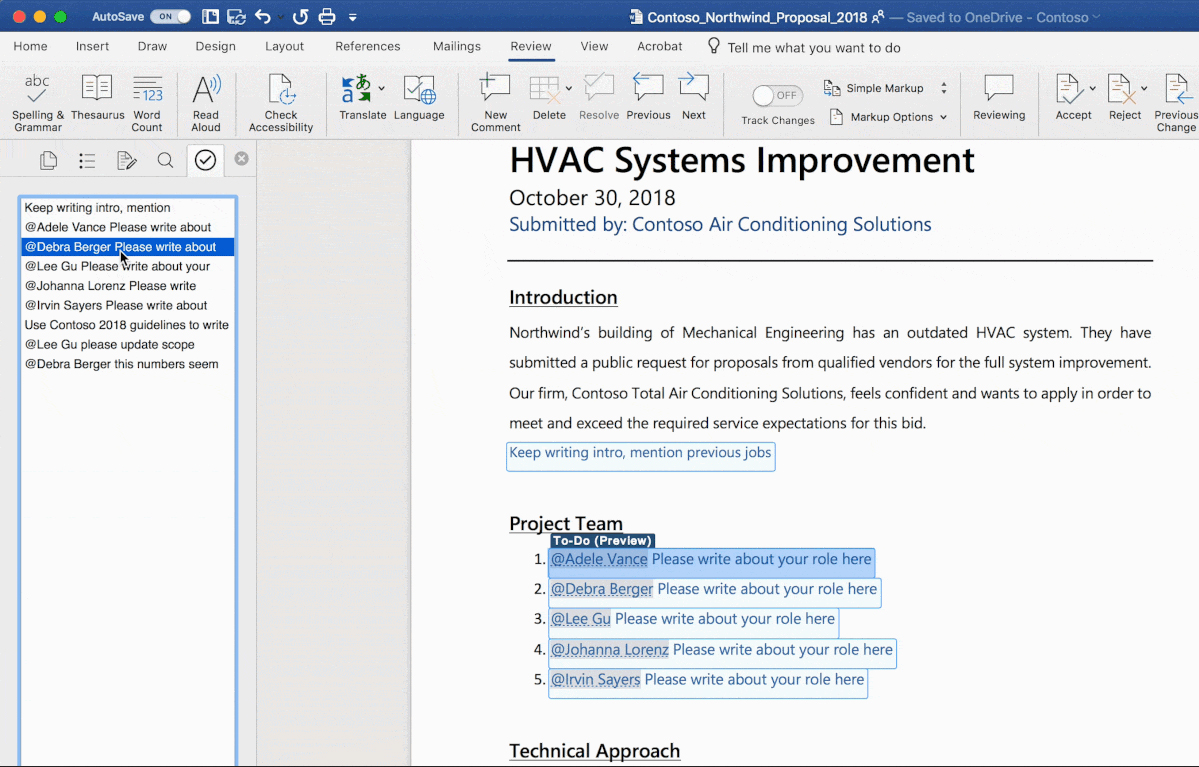Select the To-Do checkmark pane
This screenshot has width=1199, height=767.
[x=205, y=160]
